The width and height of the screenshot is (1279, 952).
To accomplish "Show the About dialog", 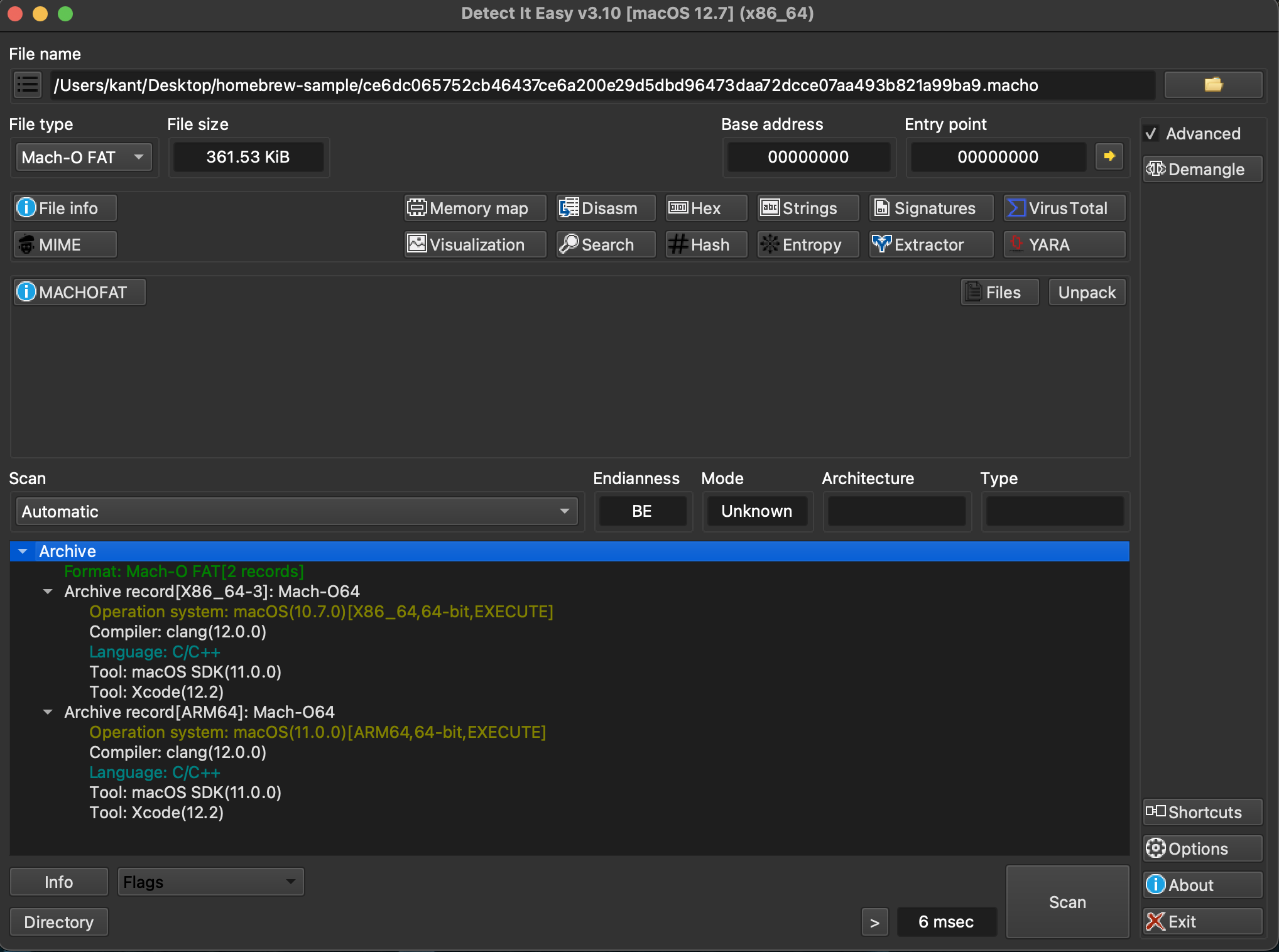I will click(x=1202, y=885).
